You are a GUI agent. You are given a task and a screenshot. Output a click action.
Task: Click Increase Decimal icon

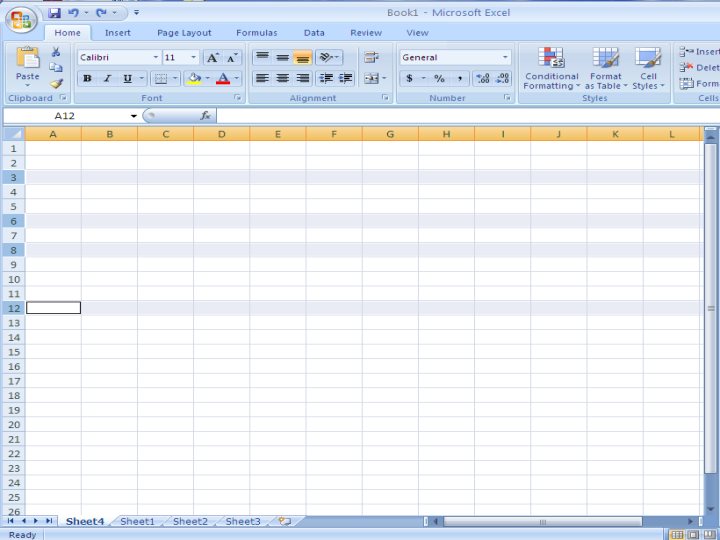[x=483, y=79]
